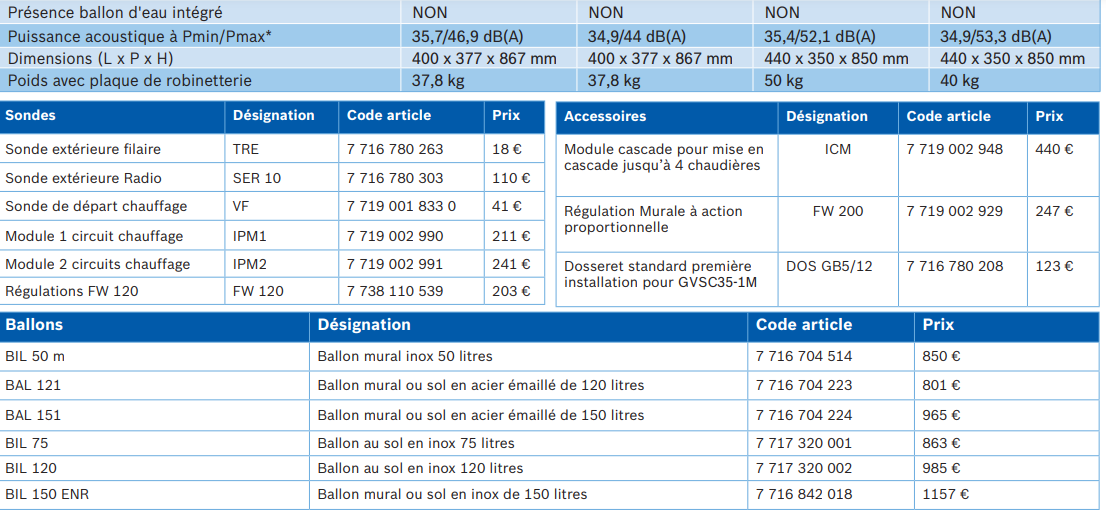Select the 'BIL 75' row label
Image resolution: width=1106 pixels, height=517 pixels.
click(x=26, y=444)
